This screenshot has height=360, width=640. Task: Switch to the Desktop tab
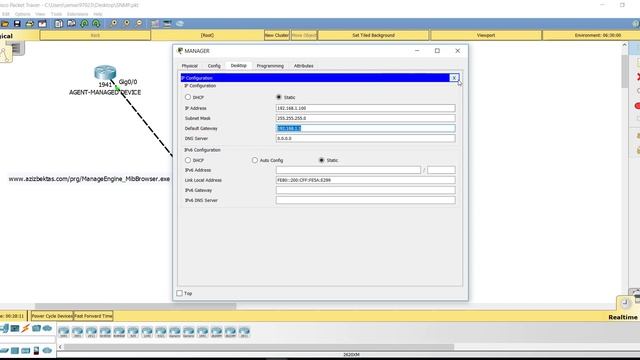point(238,66)
